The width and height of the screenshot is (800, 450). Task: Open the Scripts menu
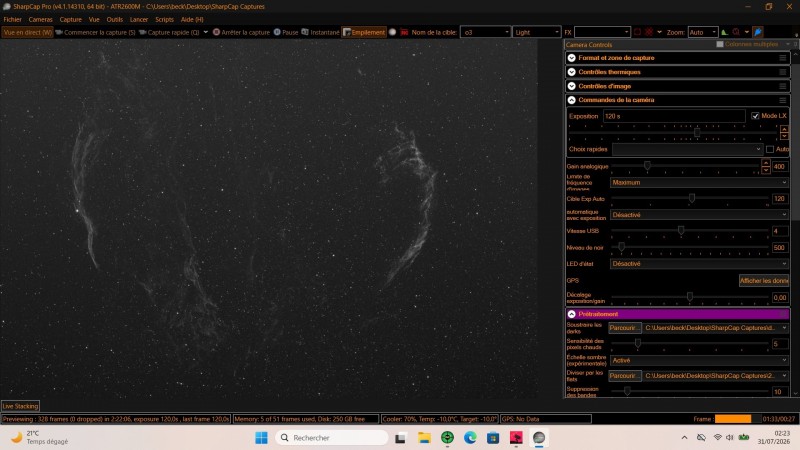(x=164, y=19)
